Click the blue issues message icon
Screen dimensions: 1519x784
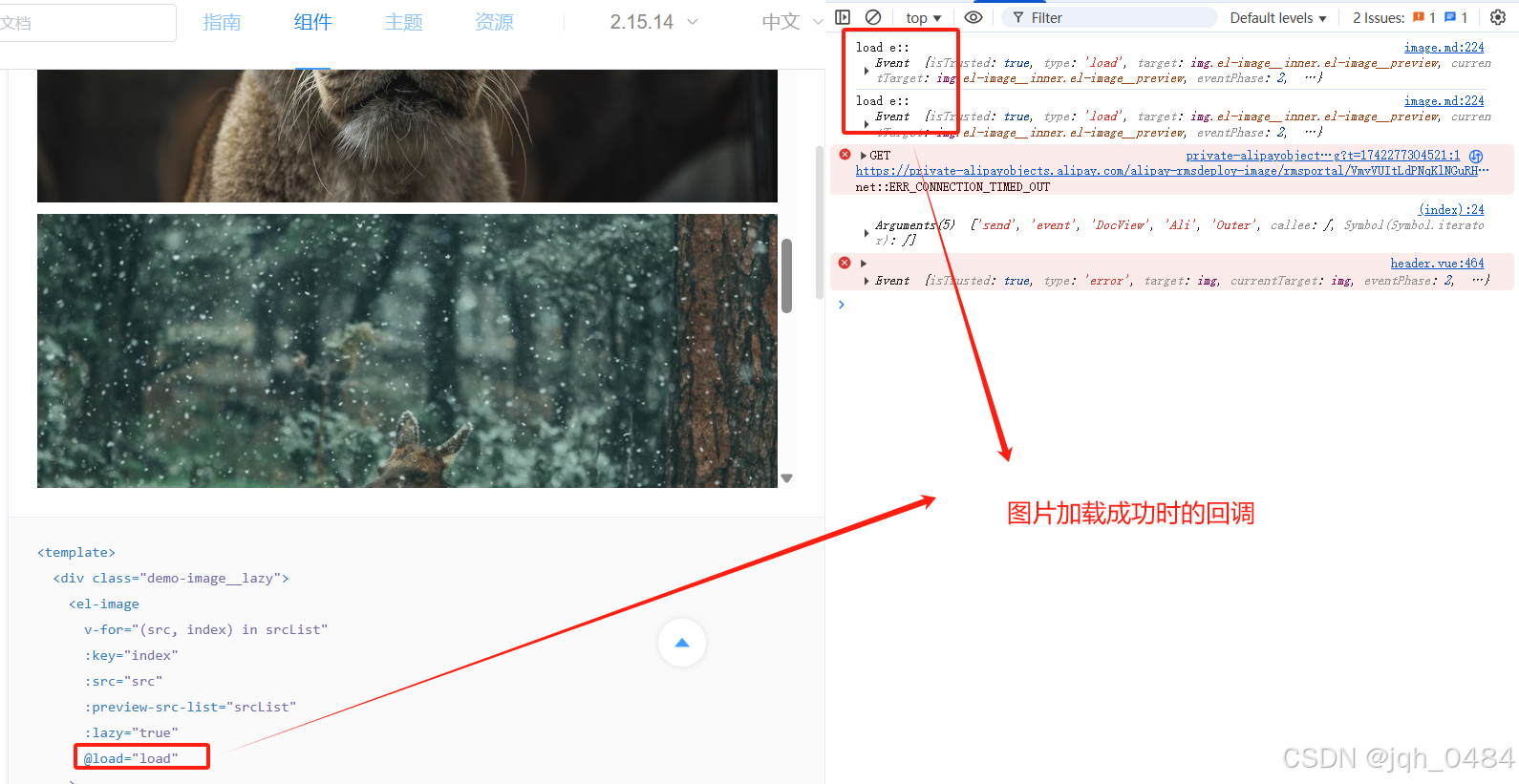pos(1450,17)
